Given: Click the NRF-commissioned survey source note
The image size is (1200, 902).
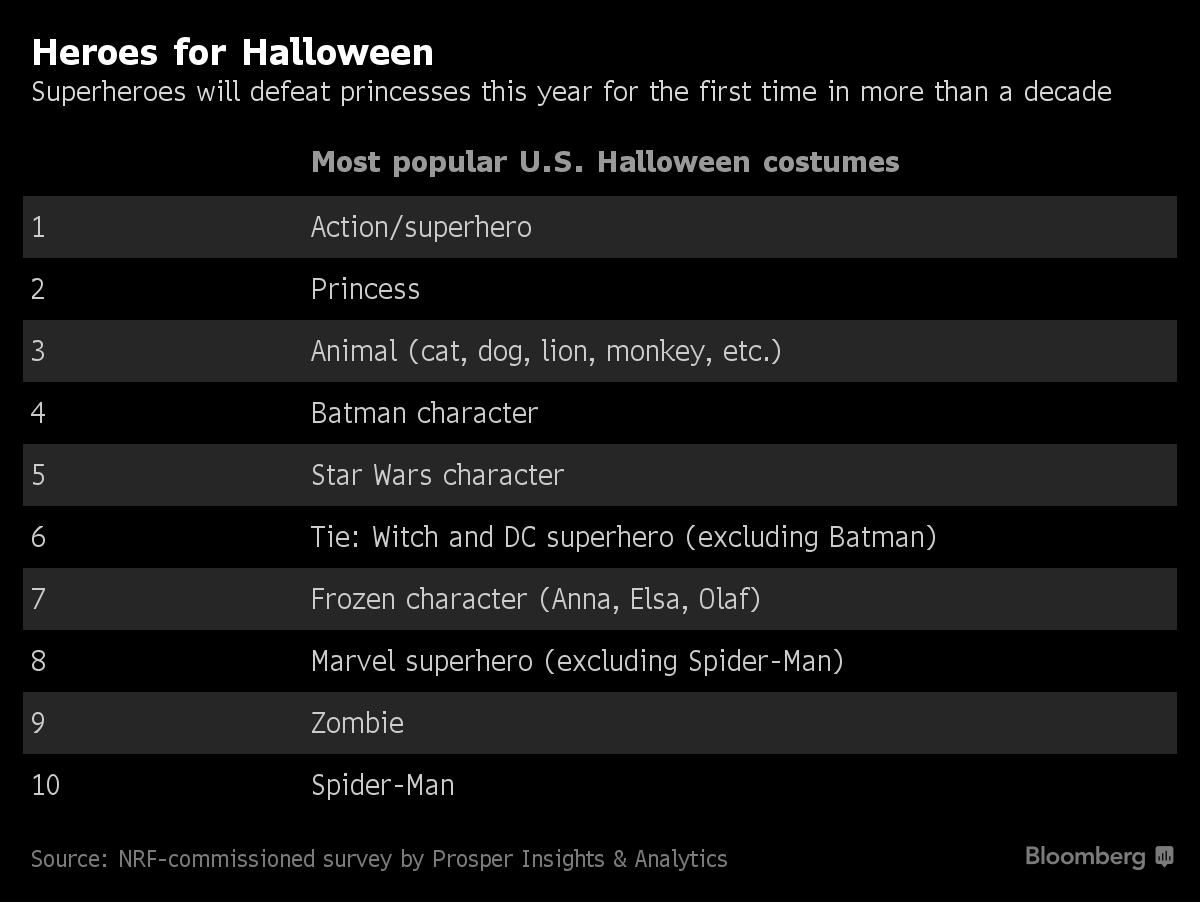Looking at the screenshot, I should pos(379,859).
